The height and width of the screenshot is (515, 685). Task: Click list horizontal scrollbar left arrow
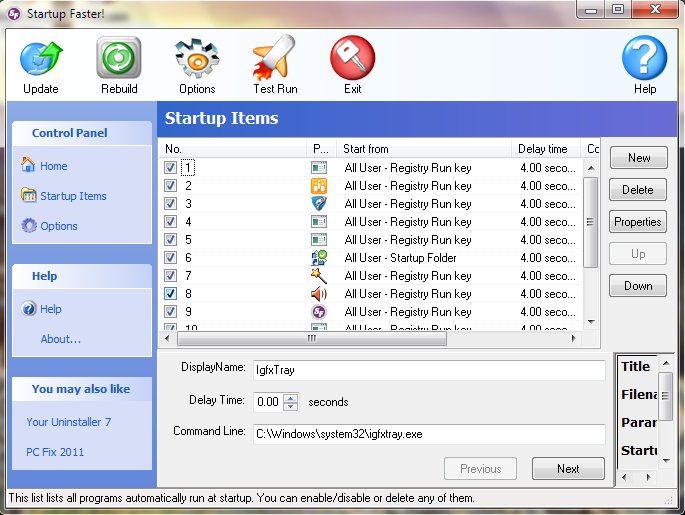tap(167, 338)
